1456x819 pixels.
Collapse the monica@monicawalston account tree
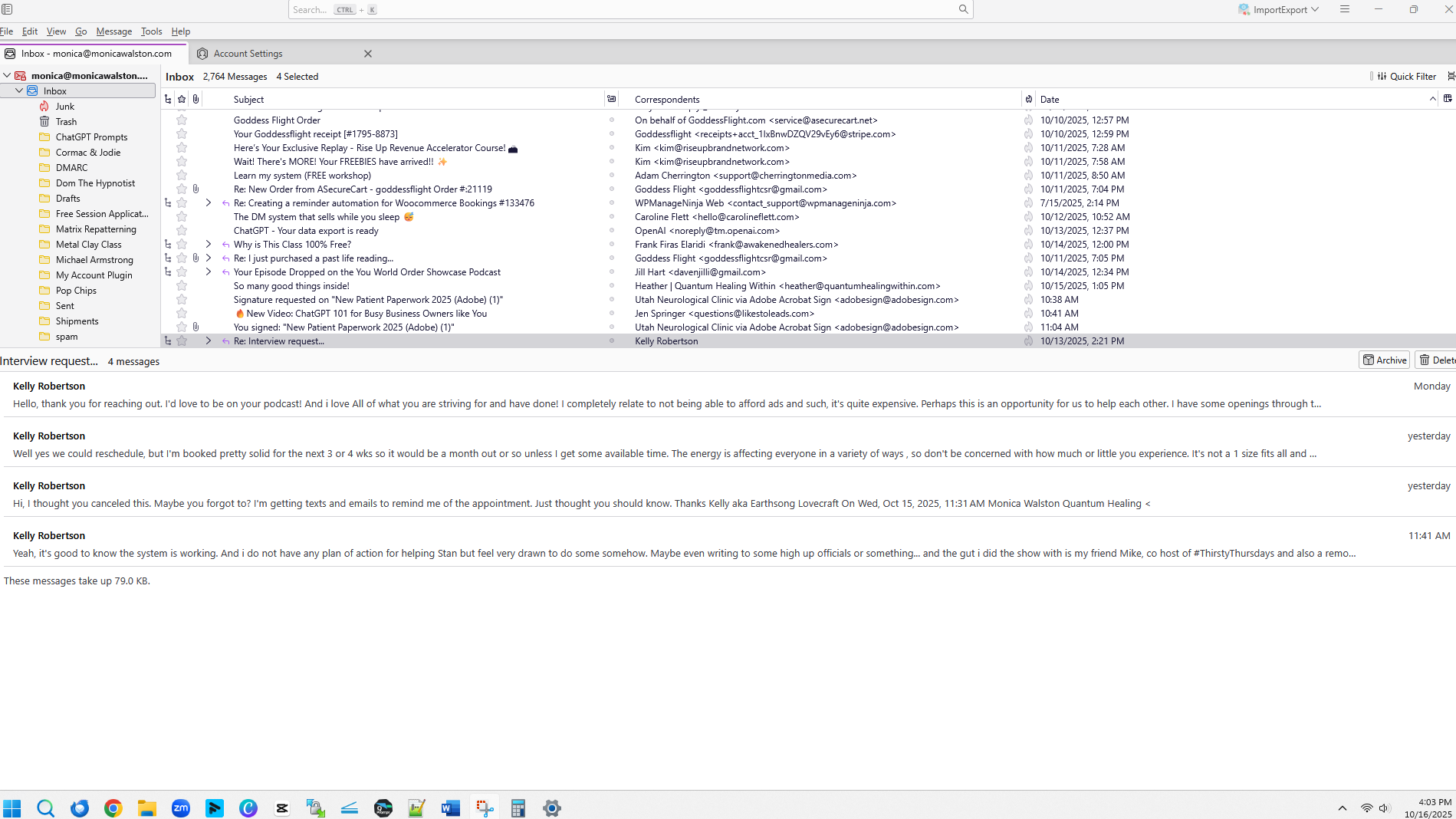coord(7,75)
